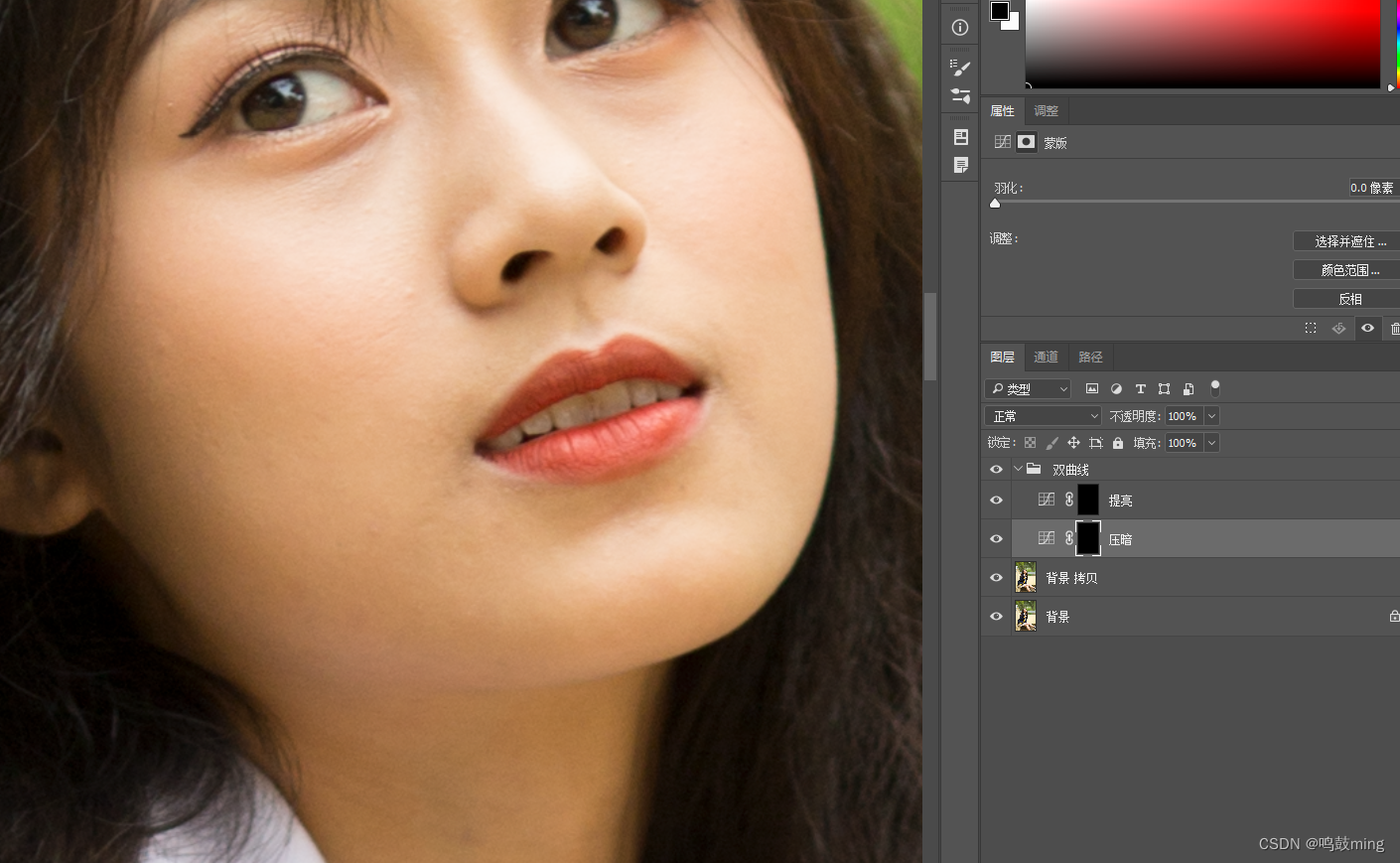The height and width of the screenshot is (863, 1400).
Task: Switch to the 调整 tab
Action: click(1047, 110)
